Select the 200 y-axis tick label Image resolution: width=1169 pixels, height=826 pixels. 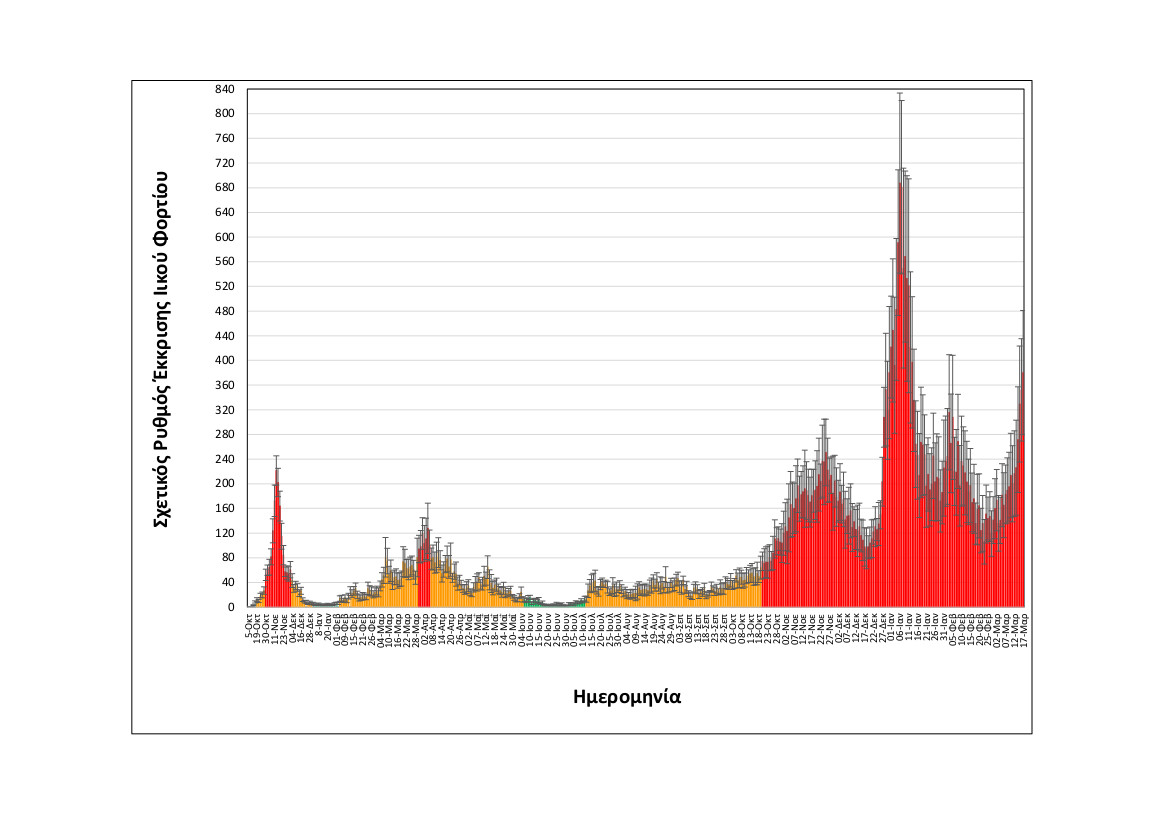[x=224, y=484]
